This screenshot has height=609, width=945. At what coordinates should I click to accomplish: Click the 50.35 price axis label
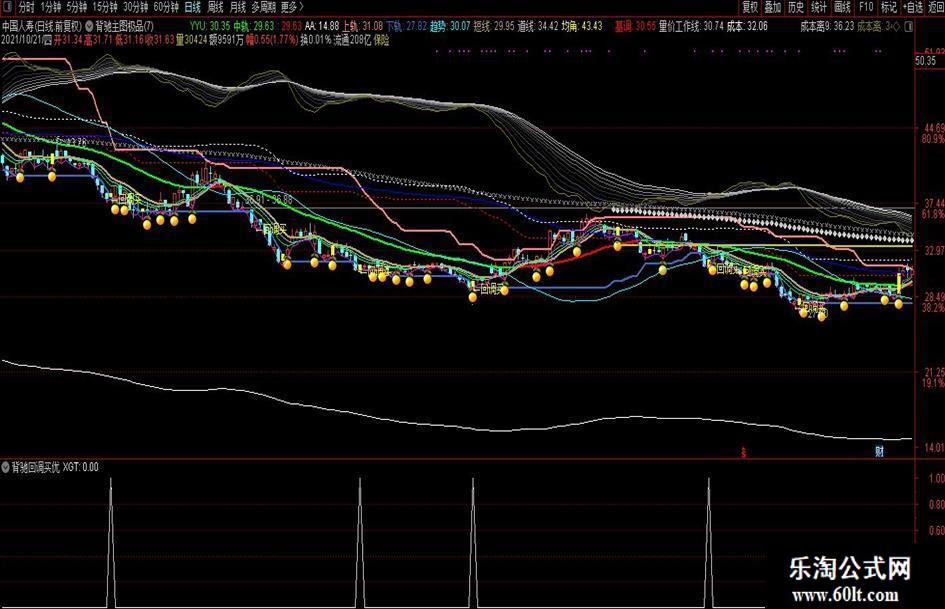[926, 61]
